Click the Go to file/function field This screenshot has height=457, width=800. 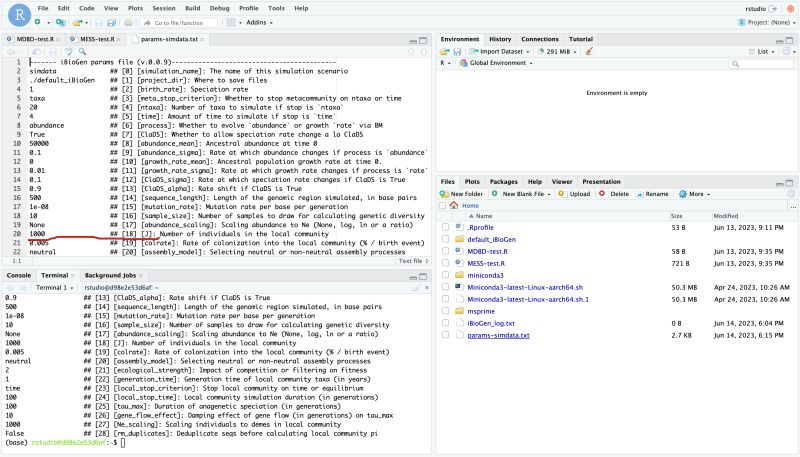tap(179, 23)
